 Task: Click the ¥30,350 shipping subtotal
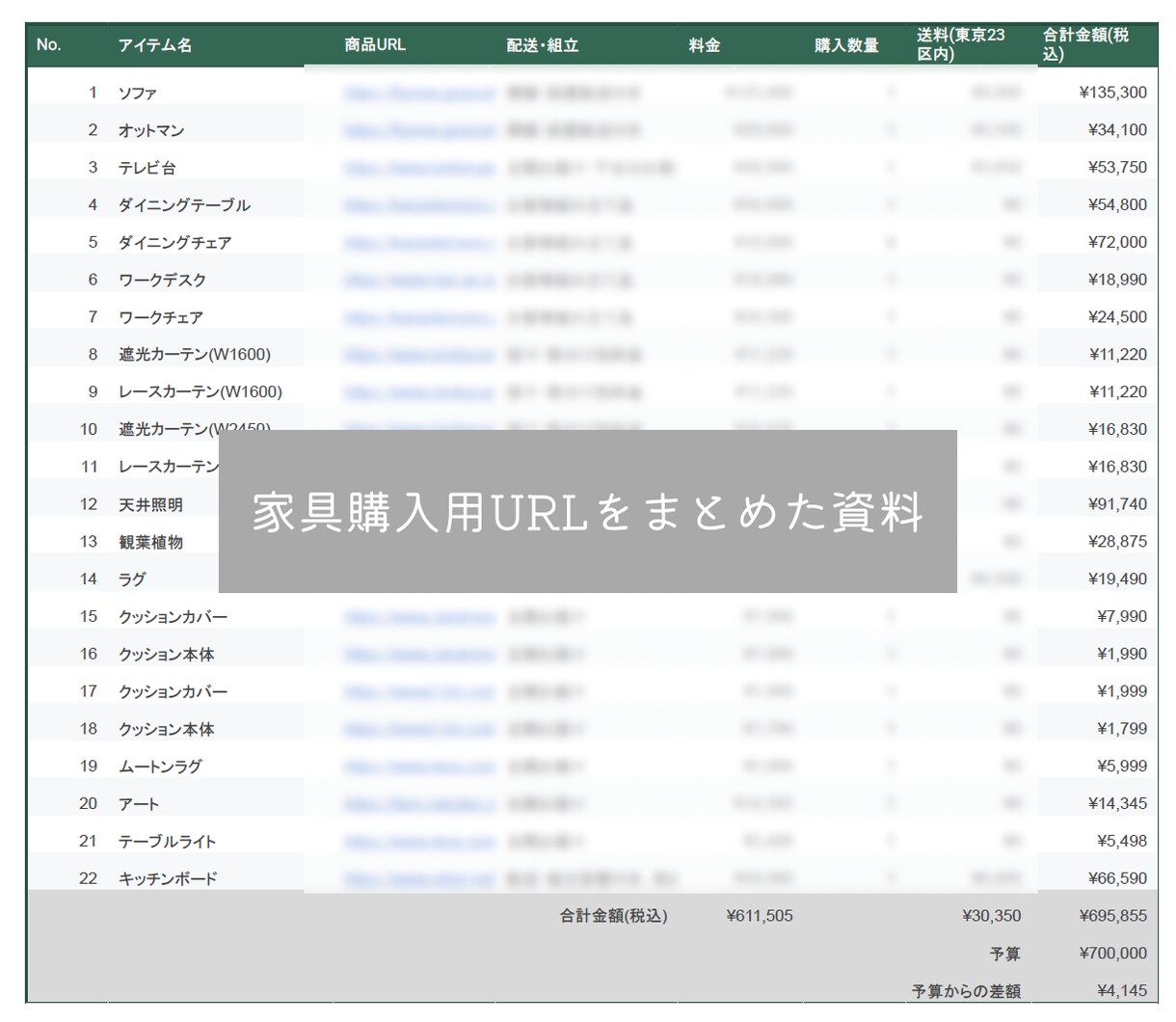pos(991,916)
